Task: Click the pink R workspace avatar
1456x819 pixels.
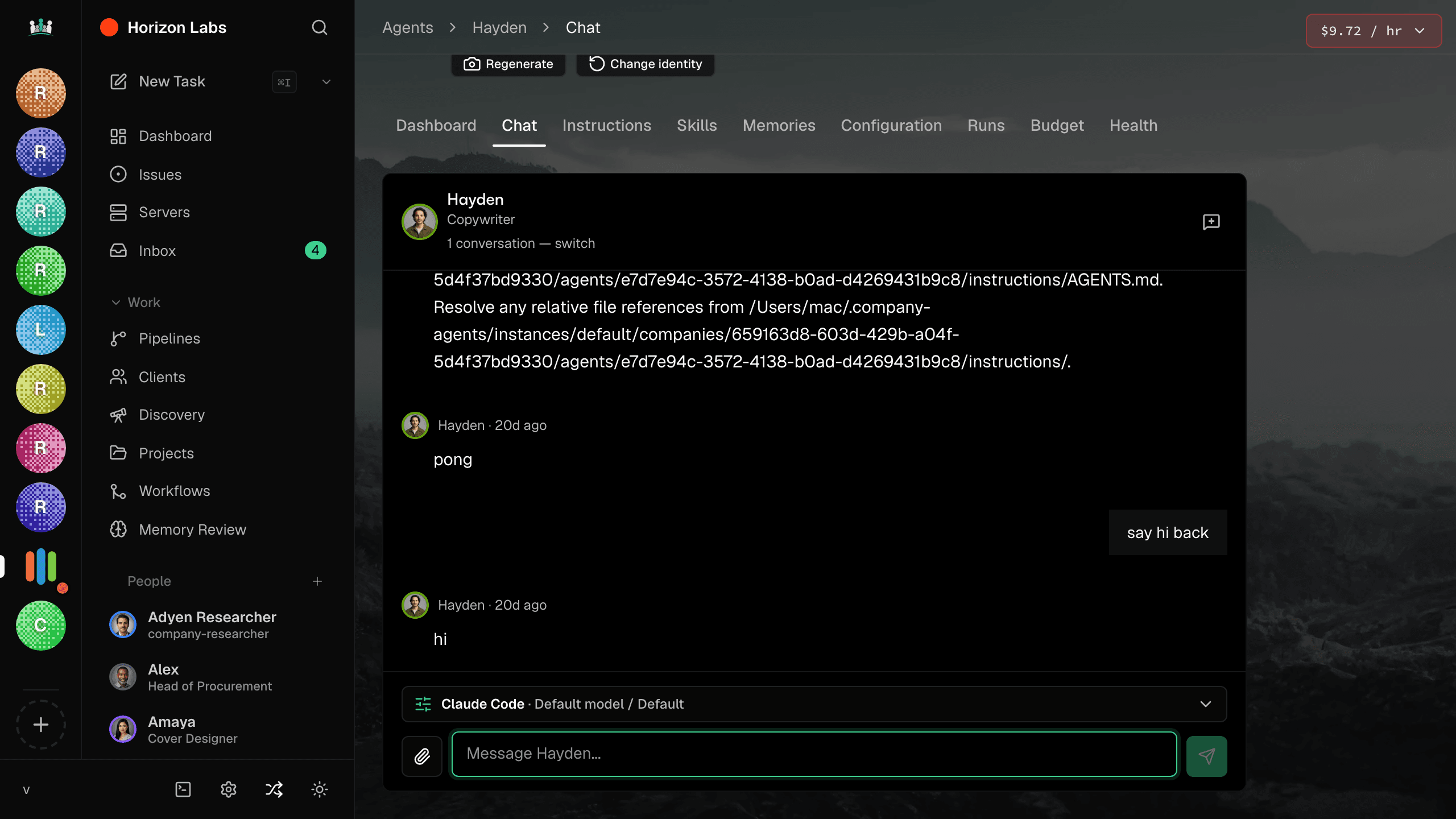Action: tap(41, 448)
